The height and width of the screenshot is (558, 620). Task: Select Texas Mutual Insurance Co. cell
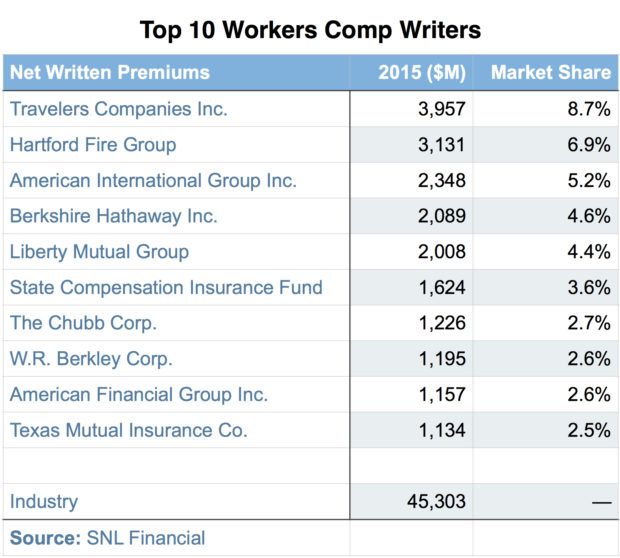point(128,431)
